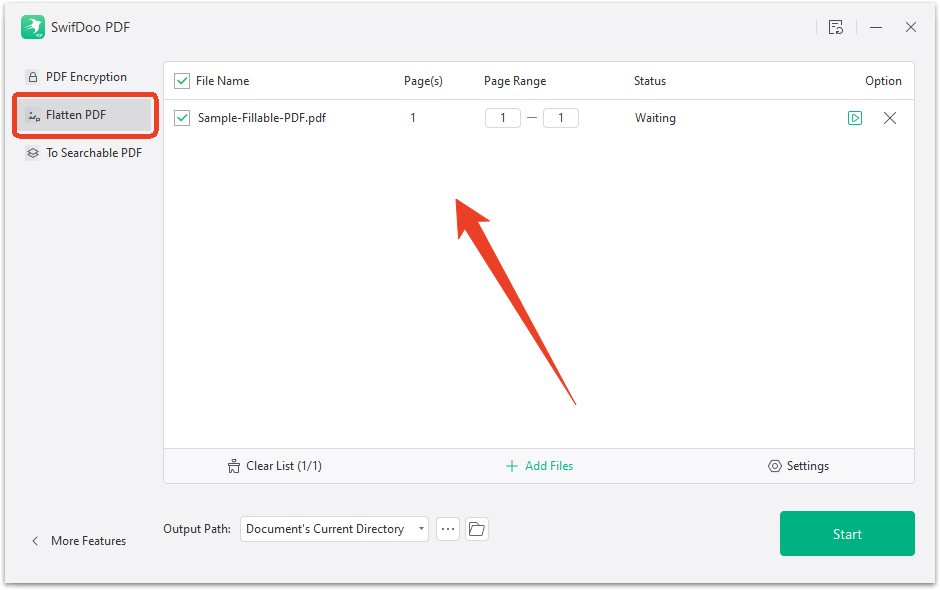940x590 pixels.
Task: Click Clear List (1/1)
Action: click(x=275, y=466)
